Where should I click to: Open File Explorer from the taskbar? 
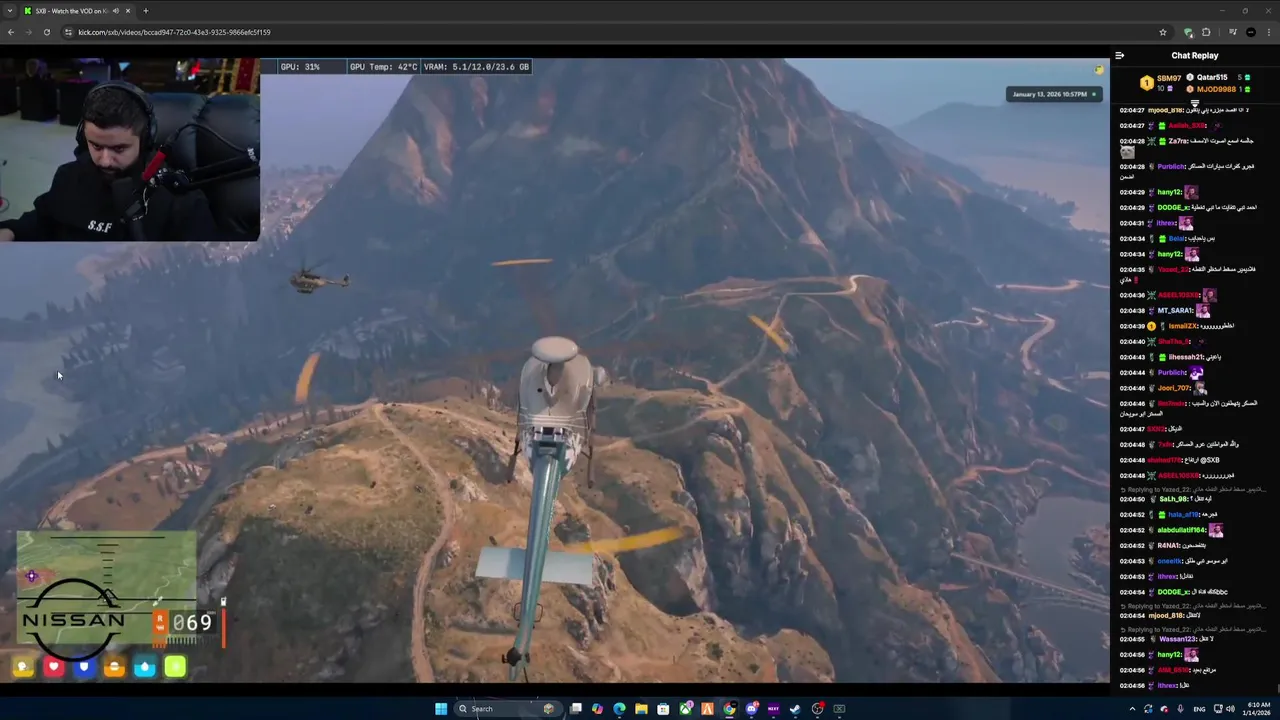coord(641,709)
